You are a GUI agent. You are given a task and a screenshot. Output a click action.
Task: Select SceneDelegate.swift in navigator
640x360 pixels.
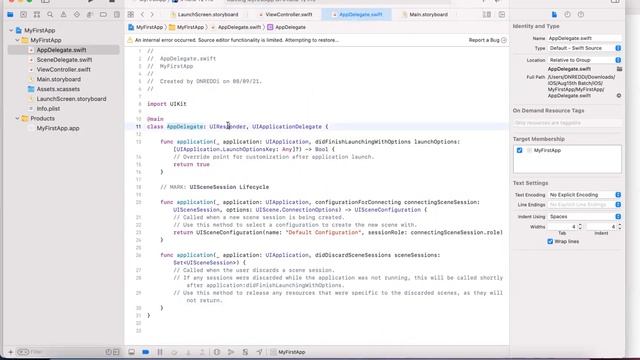[x=64, y=60]
